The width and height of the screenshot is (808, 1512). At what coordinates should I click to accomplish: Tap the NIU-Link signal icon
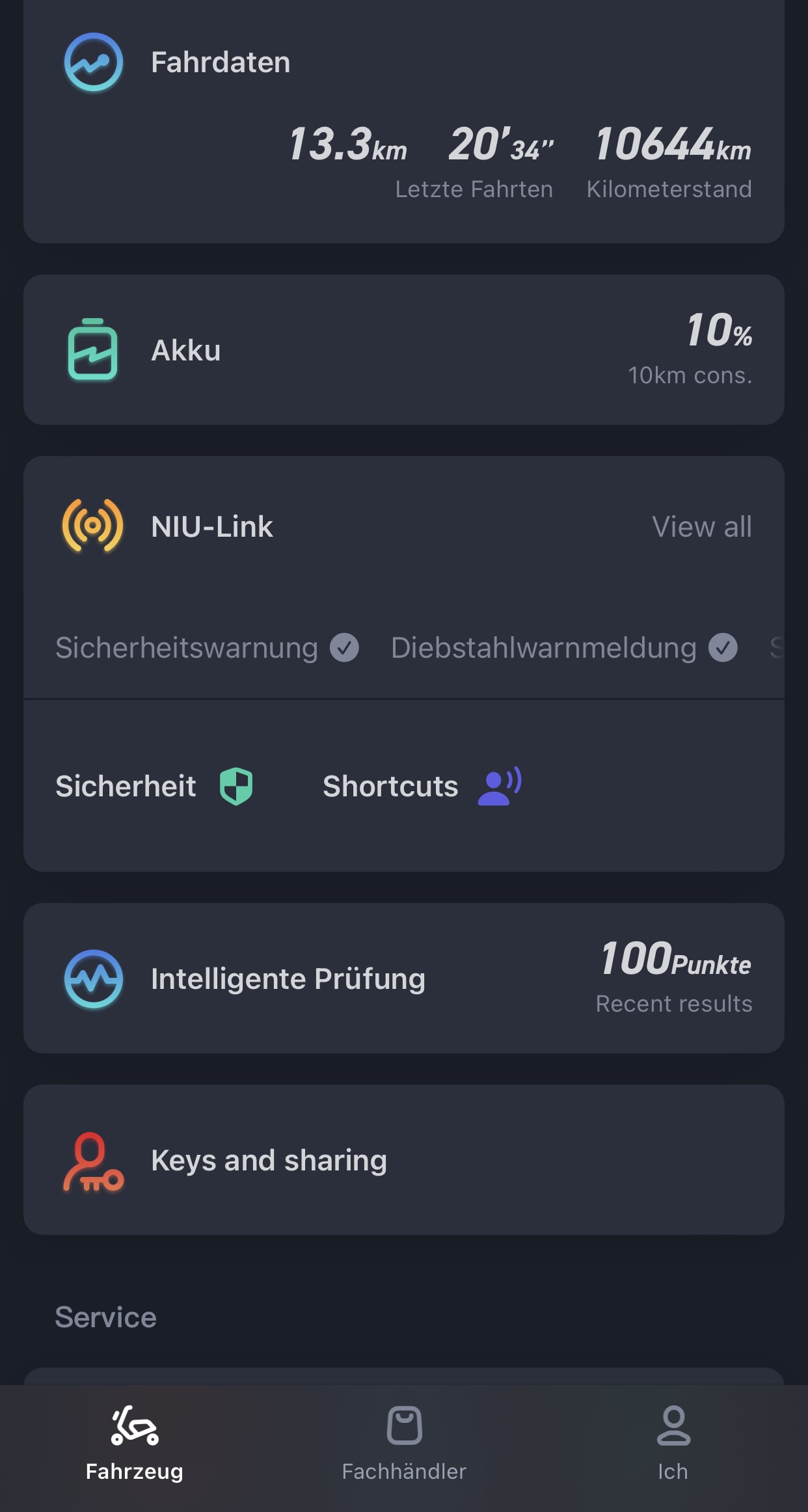pyautogui.click(x=93, y=526)
